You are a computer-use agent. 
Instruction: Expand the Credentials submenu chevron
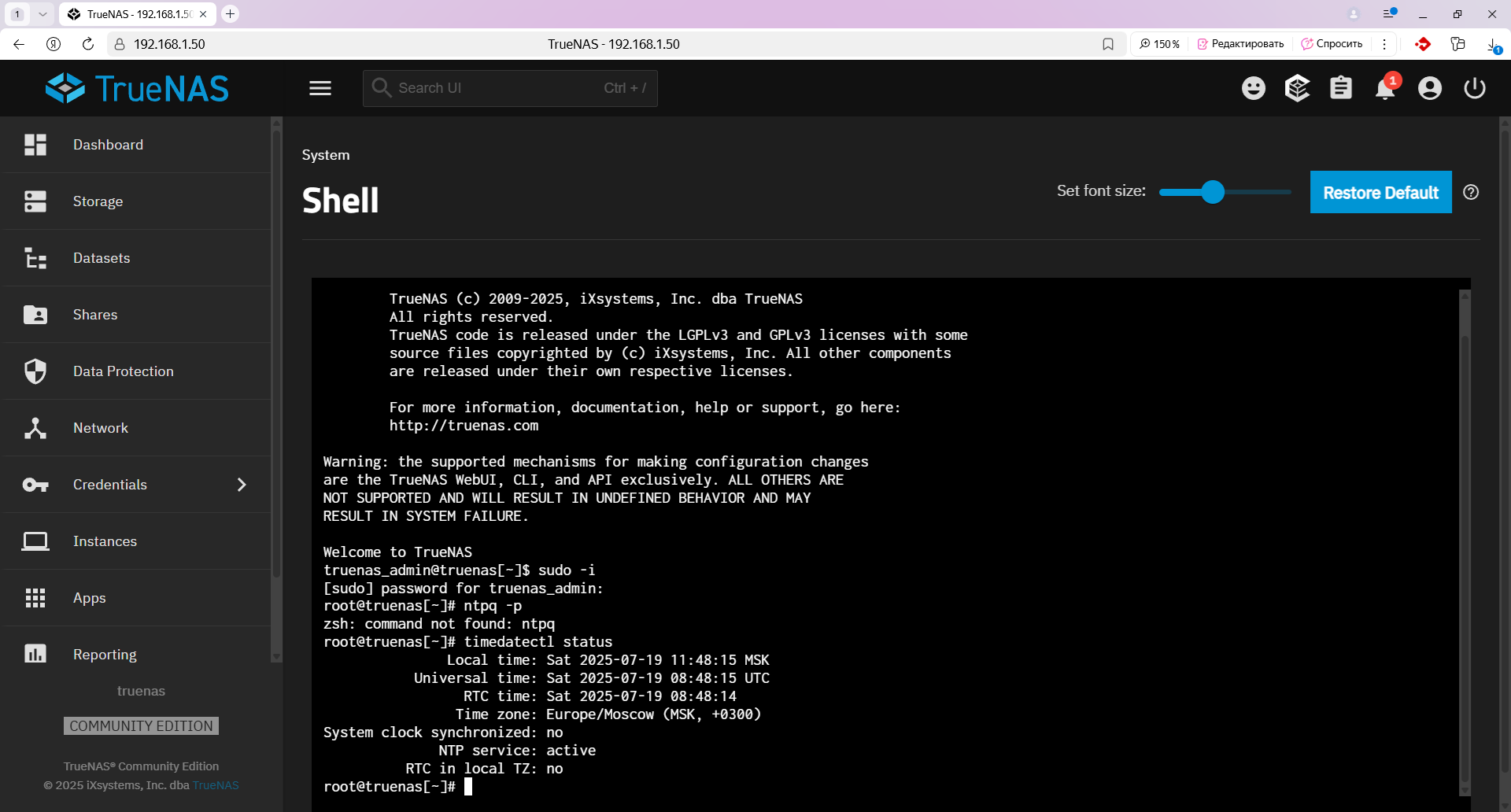click(242, 485)
